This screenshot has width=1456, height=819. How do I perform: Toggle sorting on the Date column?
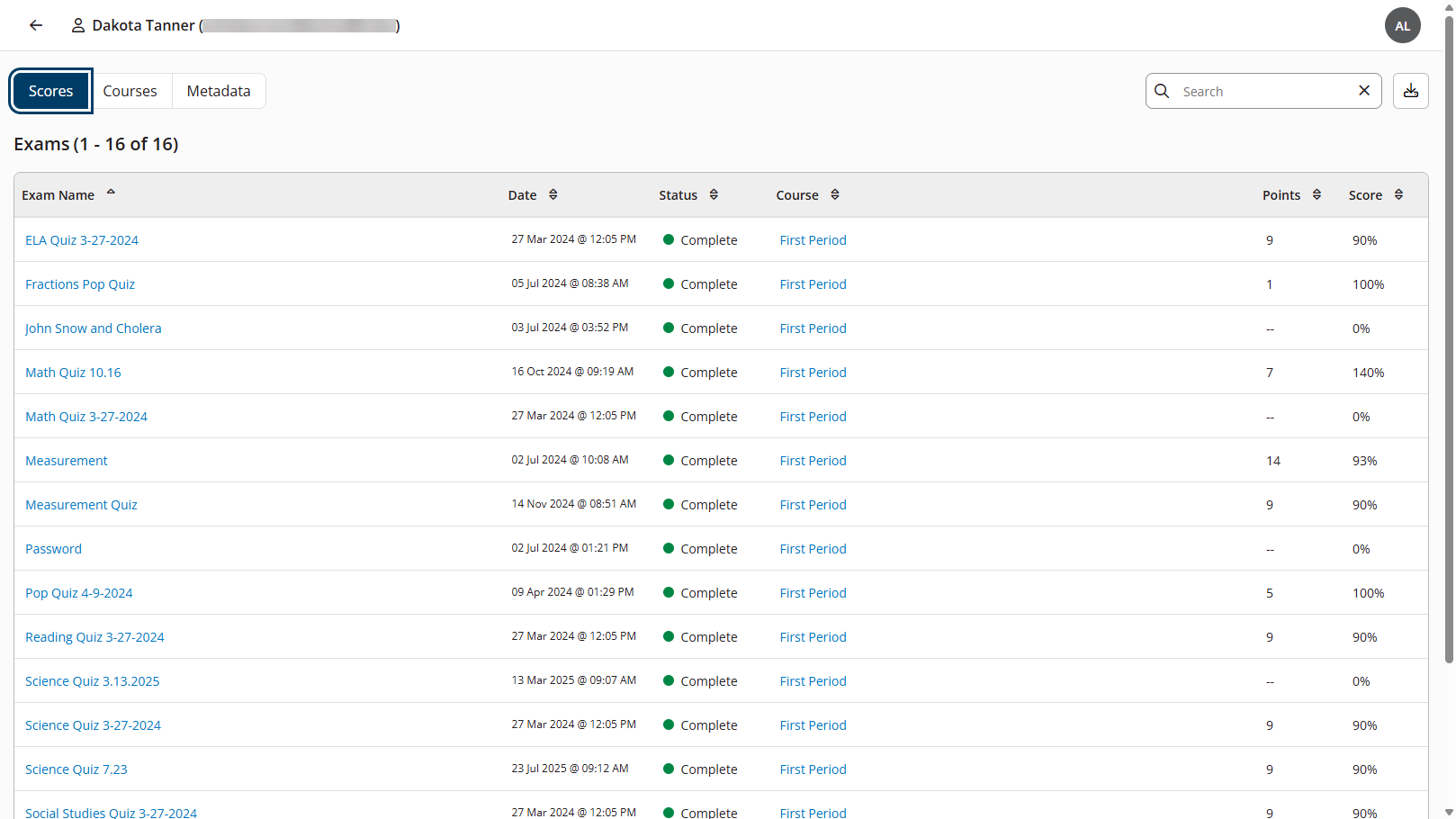click(x=553, y=194)
